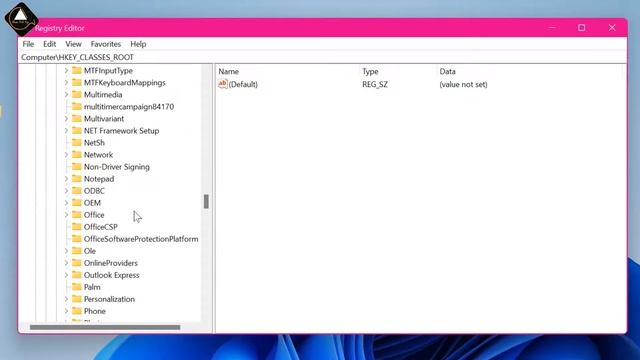Image resolution: width=640 pixels, height=360 pixels.
Task: Click the Non-Driver Signing folder icon
Action: tap(77, 167)
